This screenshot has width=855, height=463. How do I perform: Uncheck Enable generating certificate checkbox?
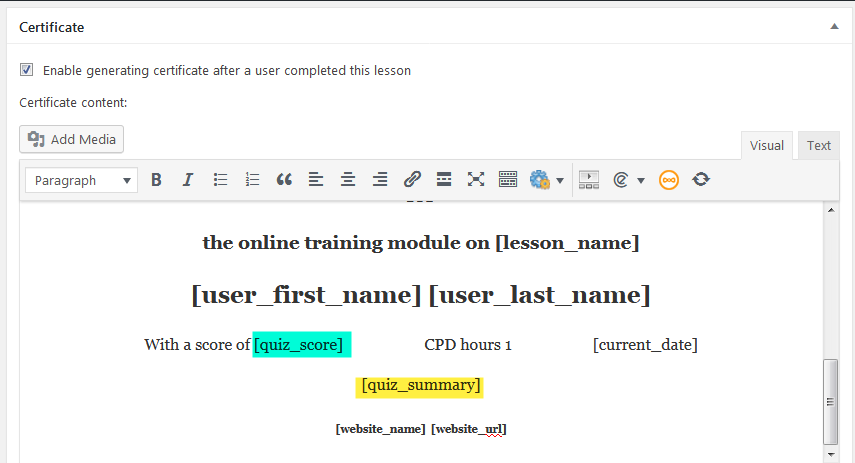[26, 70]
